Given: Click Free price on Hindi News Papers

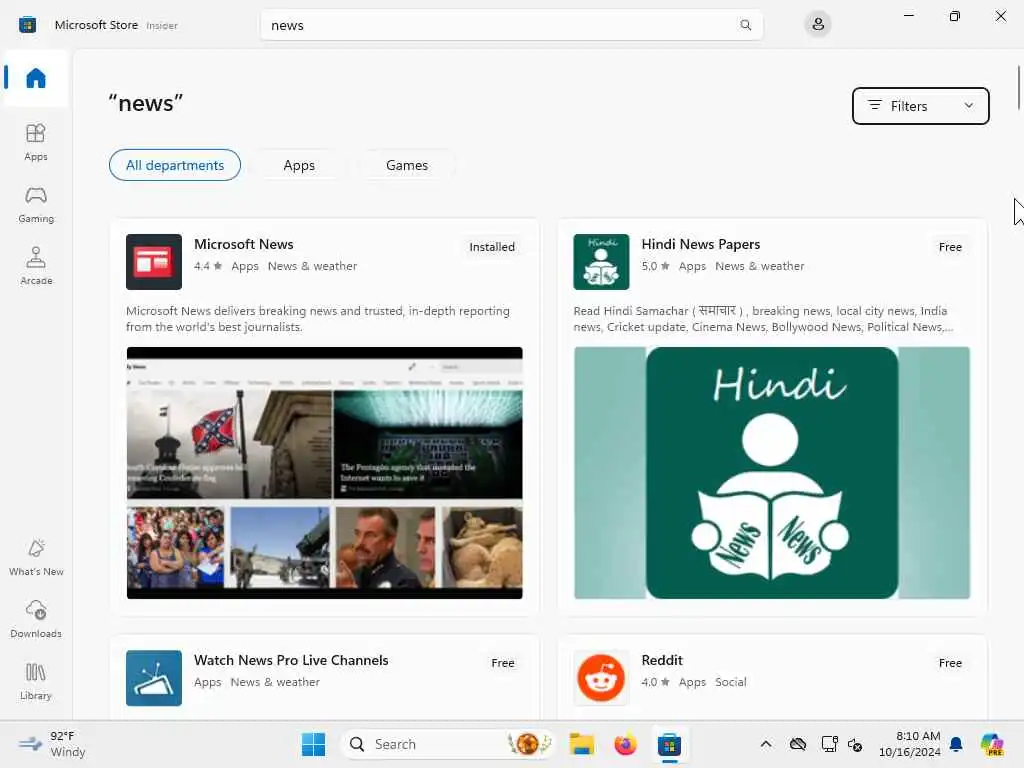Looking at the screenshot, I should click(x=950, y=247).
